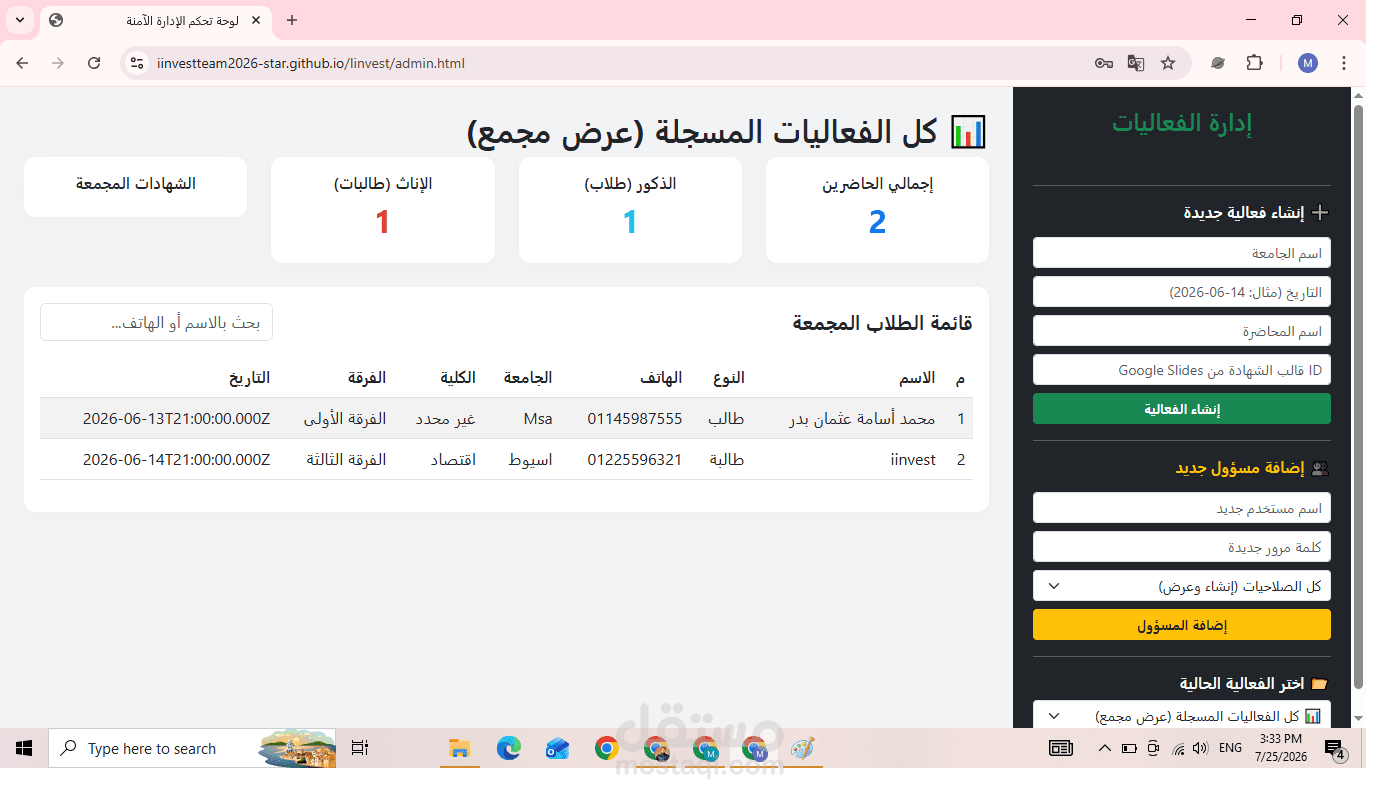Click the yellow إضافة المسؤول button
The image size is (1400, 796).
click(1182, 625)
